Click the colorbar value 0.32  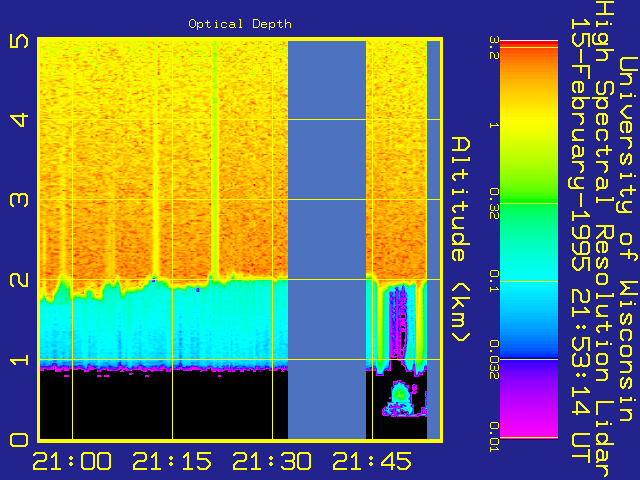[x=493, y=204]
